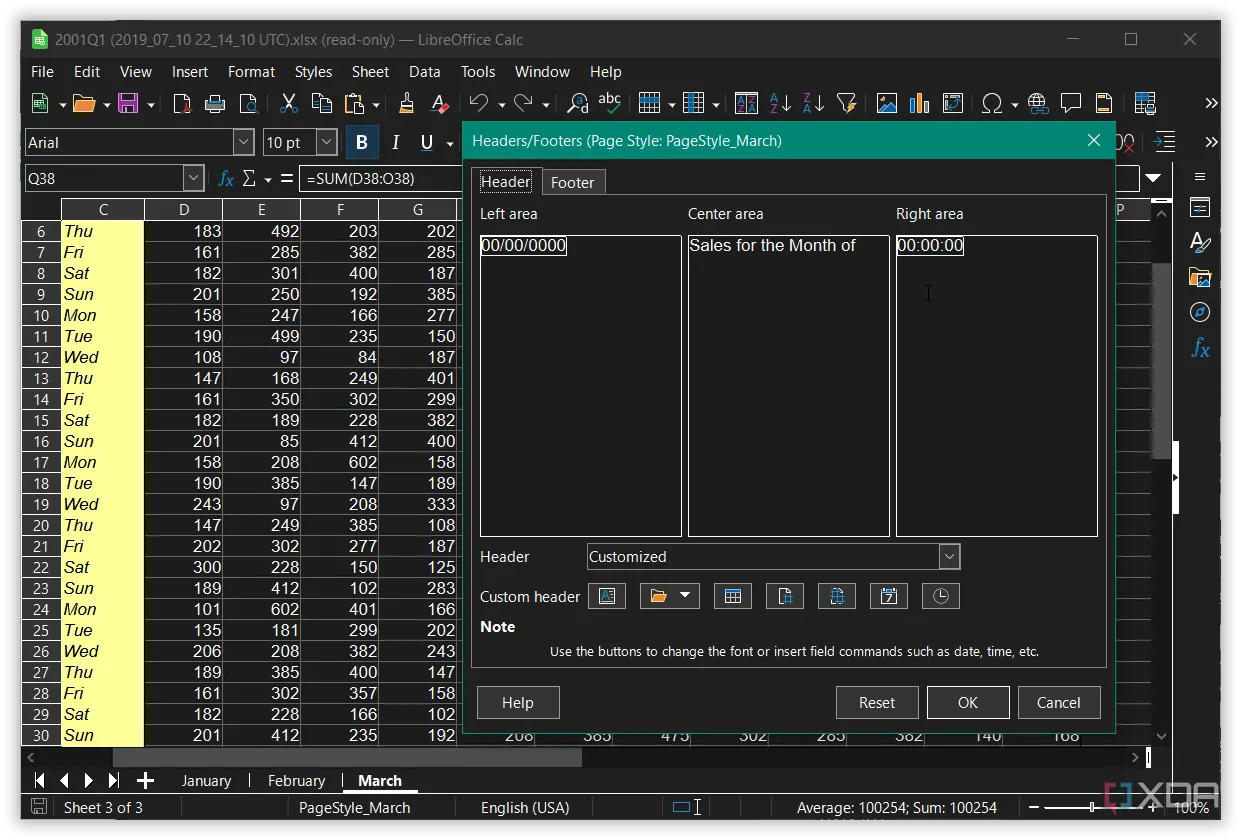
Task: Toggle Bold formatting button
Action: tap(362, 143)
